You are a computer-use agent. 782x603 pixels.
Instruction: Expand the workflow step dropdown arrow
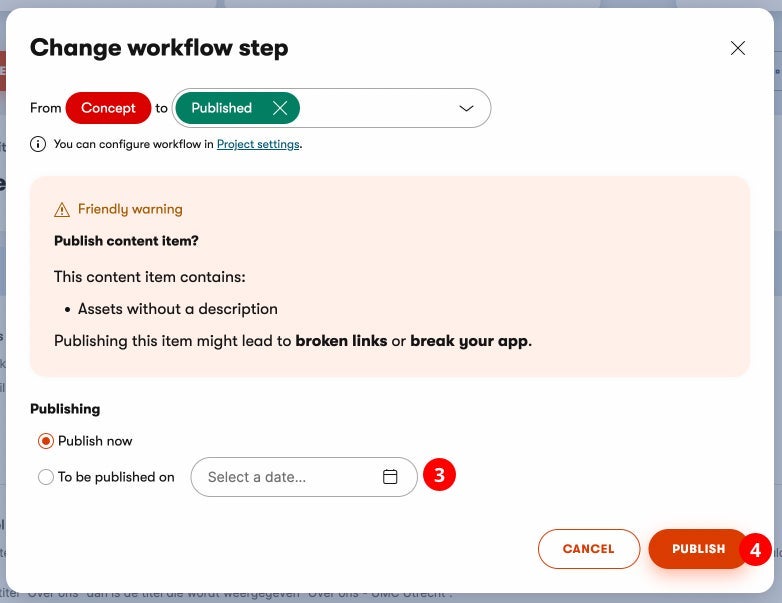coord(466,108)
